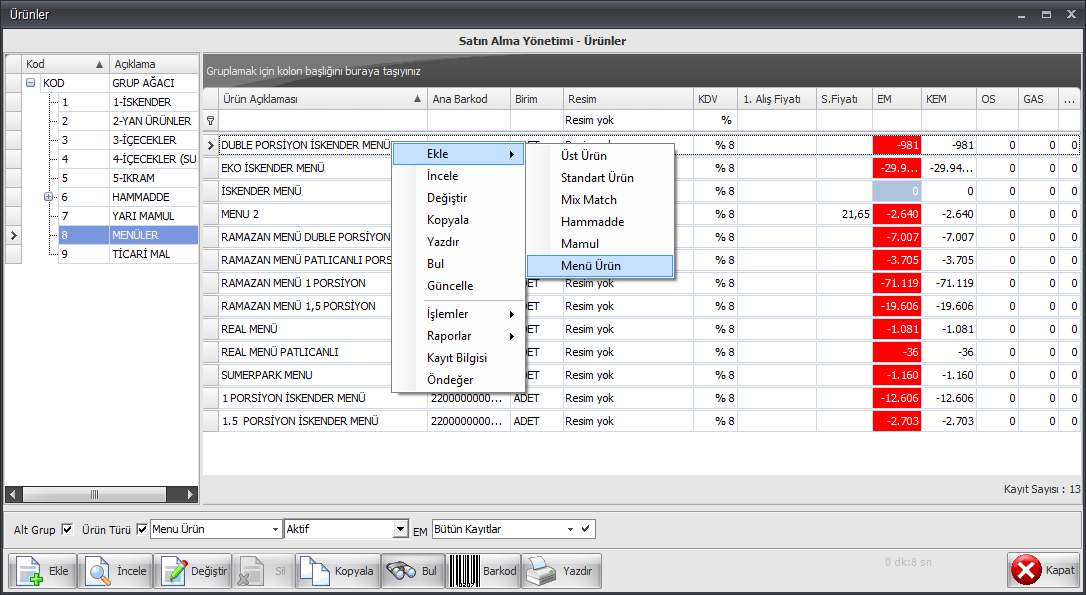
Task: Click the red Kapat button
Action: (1044, 571)
